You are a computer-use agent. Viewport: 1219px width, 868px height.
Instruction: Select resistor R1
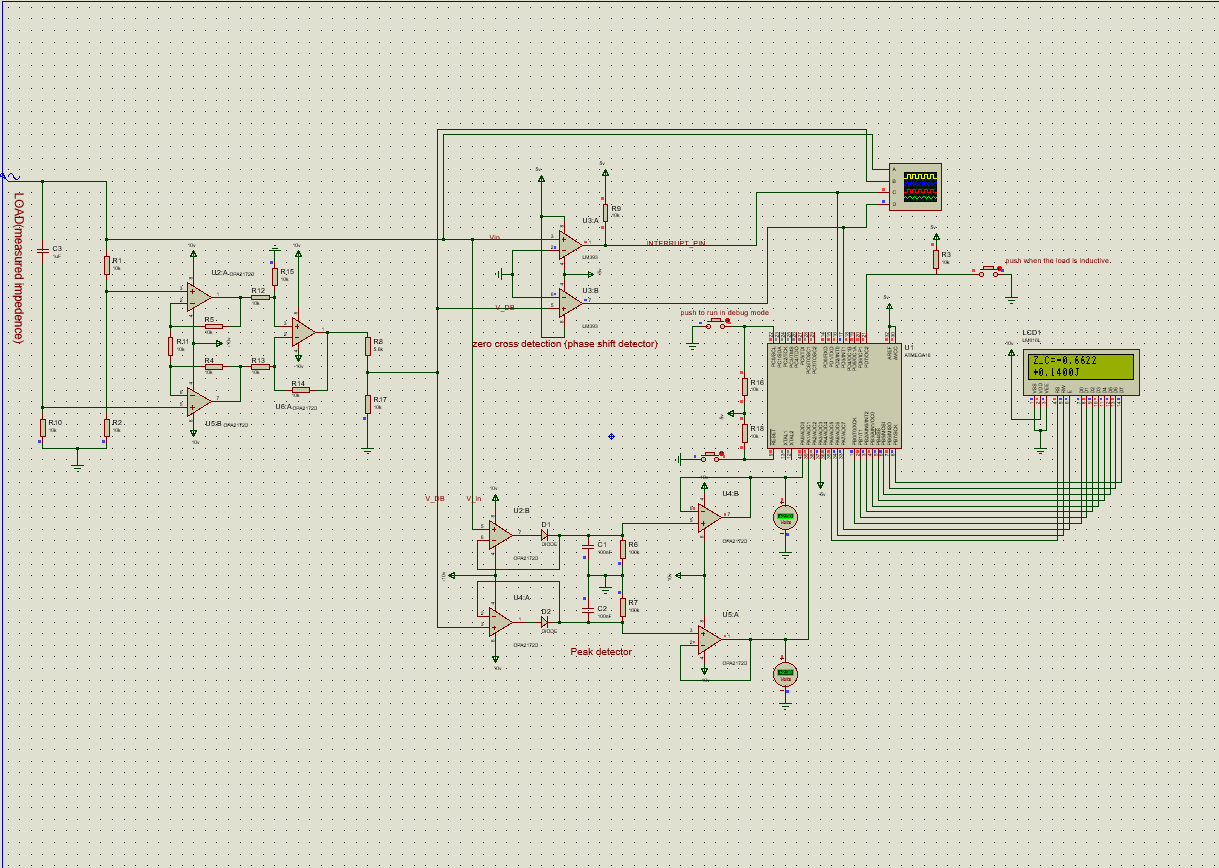point(106,265)
